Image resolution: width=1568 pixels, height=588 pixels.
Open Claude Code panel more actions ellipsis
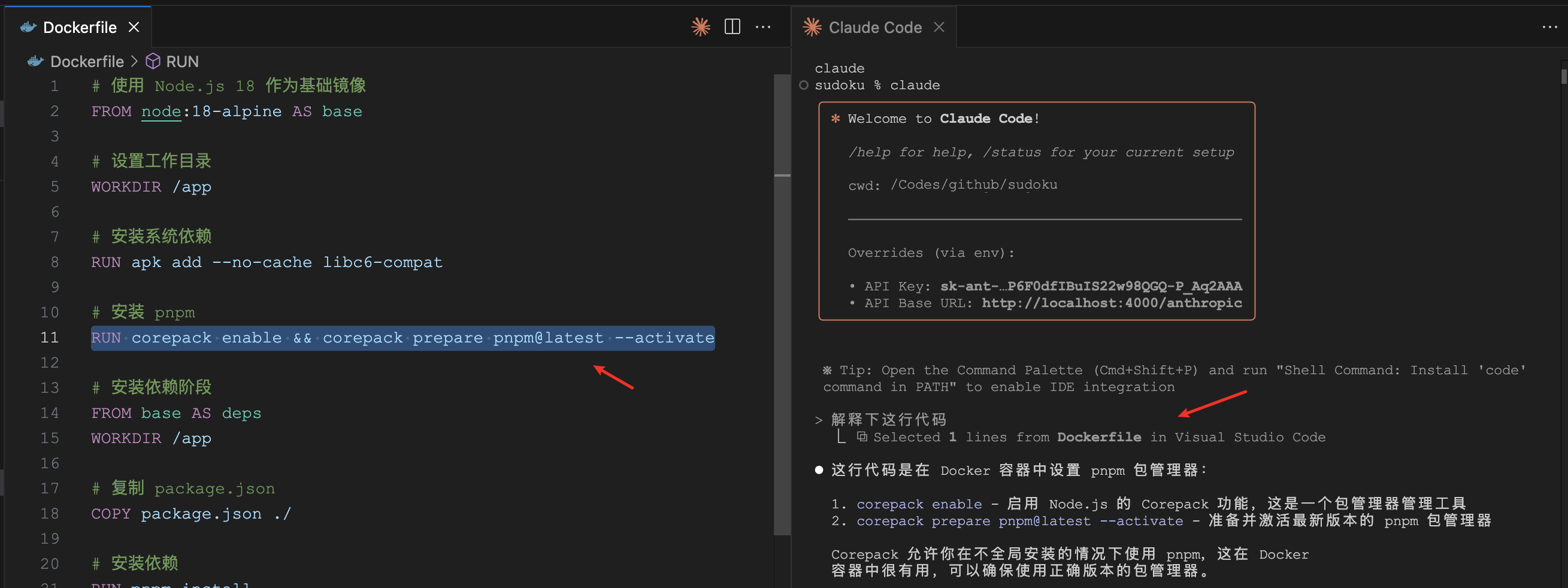pos(1550,28)
